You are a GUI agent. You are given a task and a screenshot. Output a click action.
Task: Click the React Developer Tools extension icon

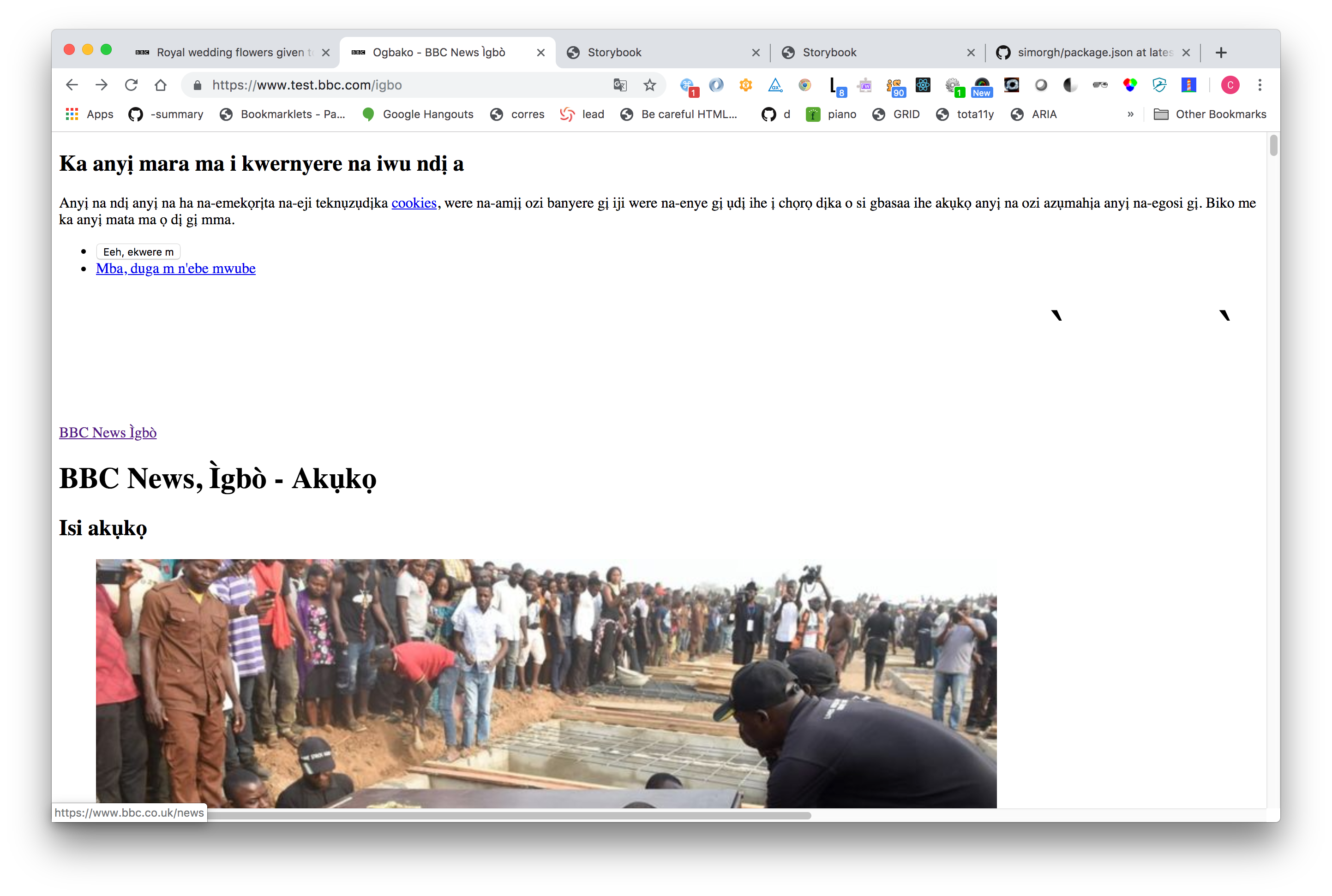tap(923, 85)
